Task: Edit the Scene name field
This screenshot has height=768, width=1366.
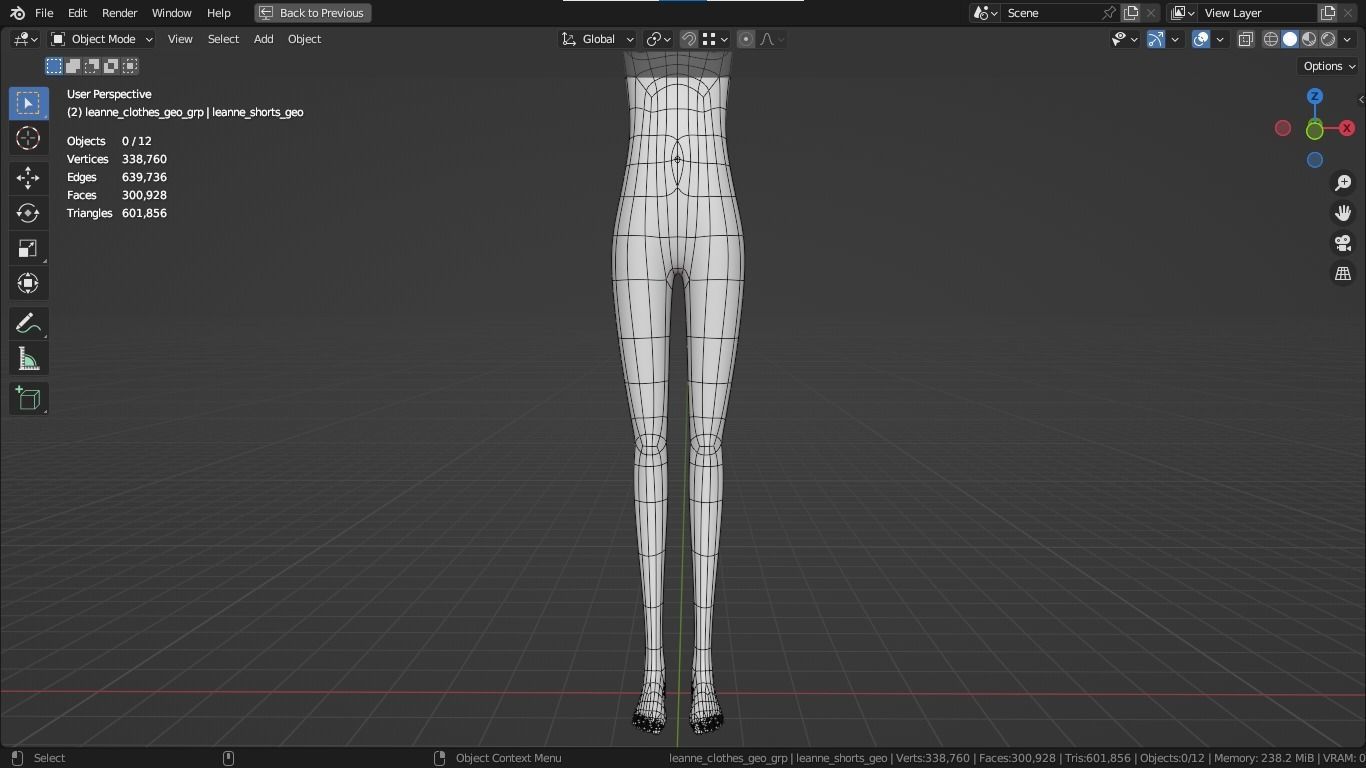Action: point(1050,13)
